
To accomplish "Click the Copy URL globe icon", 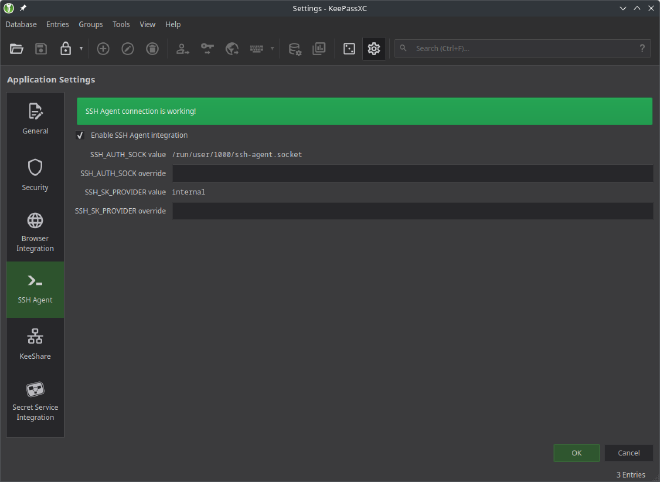I will tap(232, 49).
